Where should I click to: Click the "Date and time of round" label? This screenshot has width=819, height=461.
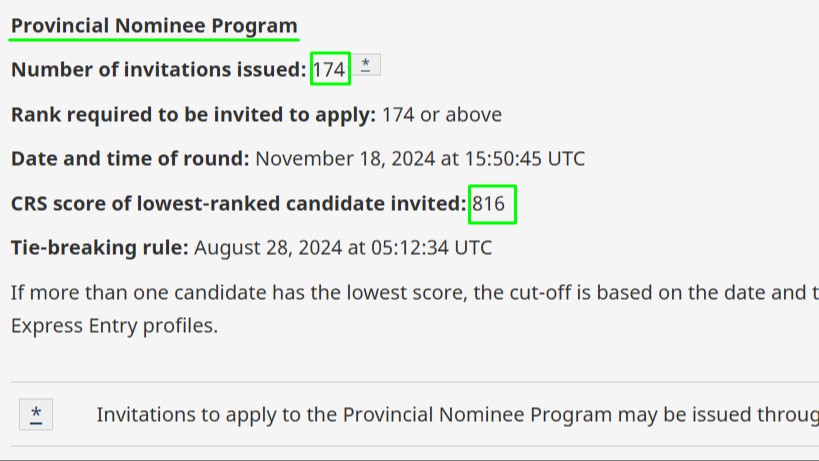pos(130,159)
